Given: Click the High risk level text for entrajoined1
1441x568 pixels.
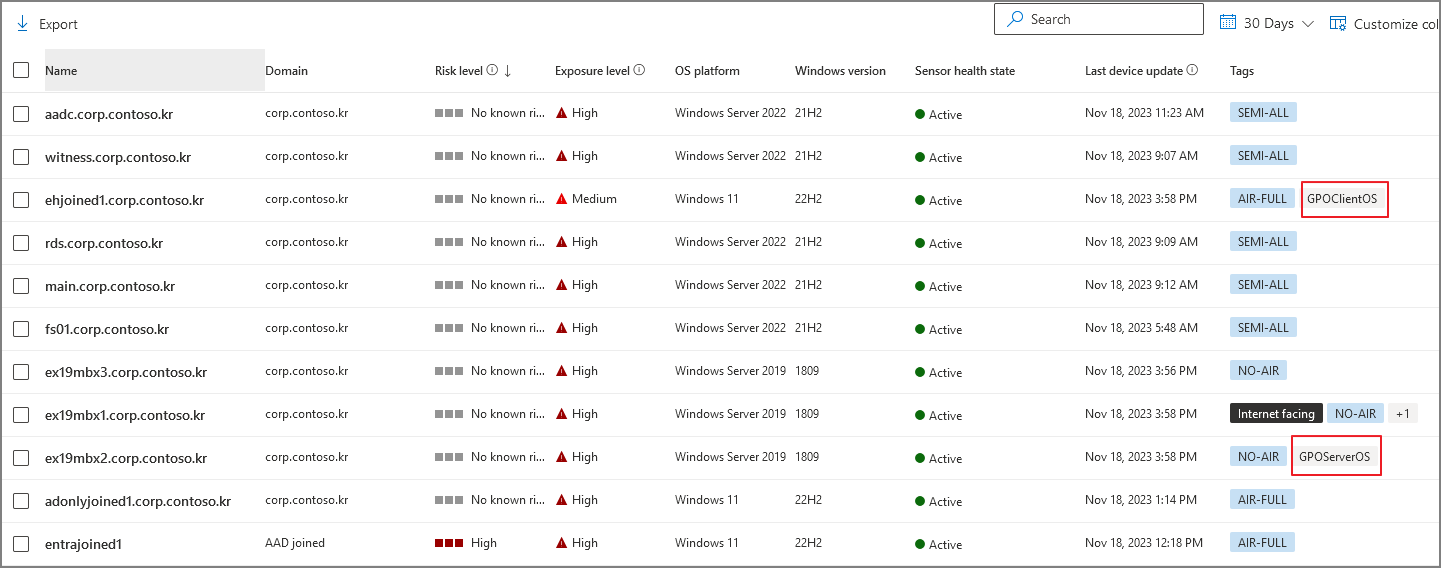Looking at the screenshot, I should click(x=484, y=543).
